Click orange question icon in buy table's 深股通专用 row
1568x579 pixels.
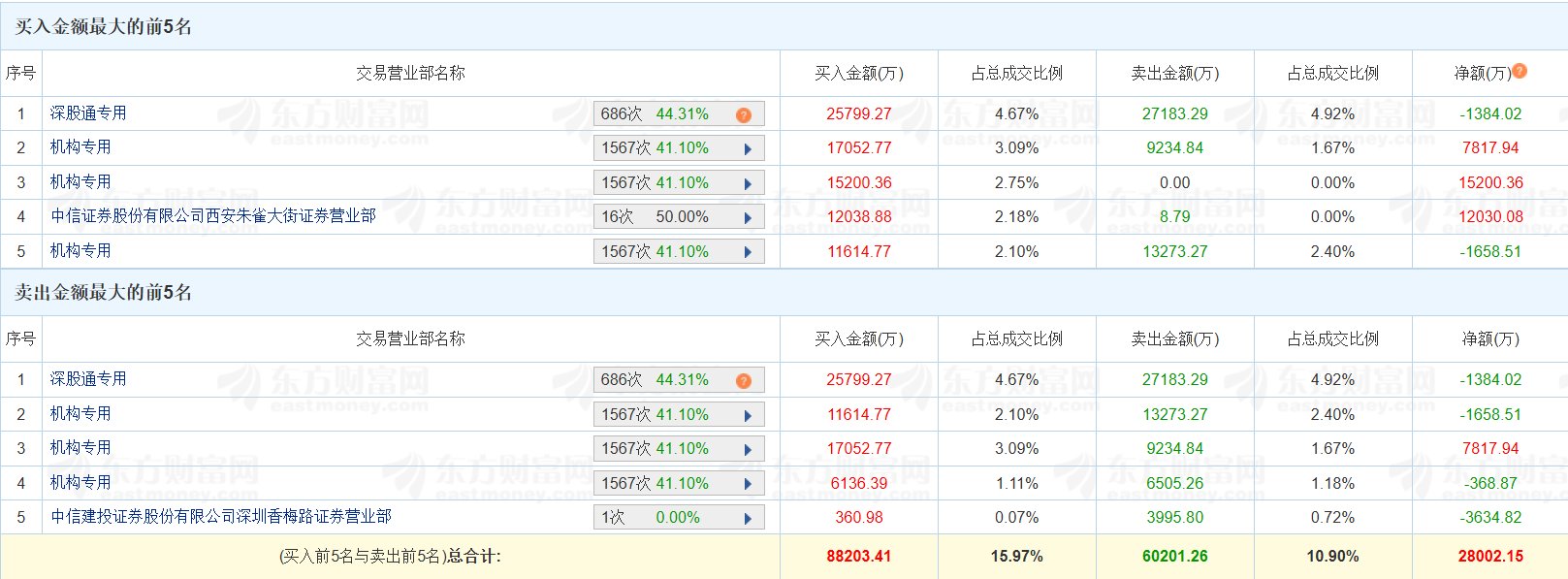pyautogui.click(x=744, y=115)
